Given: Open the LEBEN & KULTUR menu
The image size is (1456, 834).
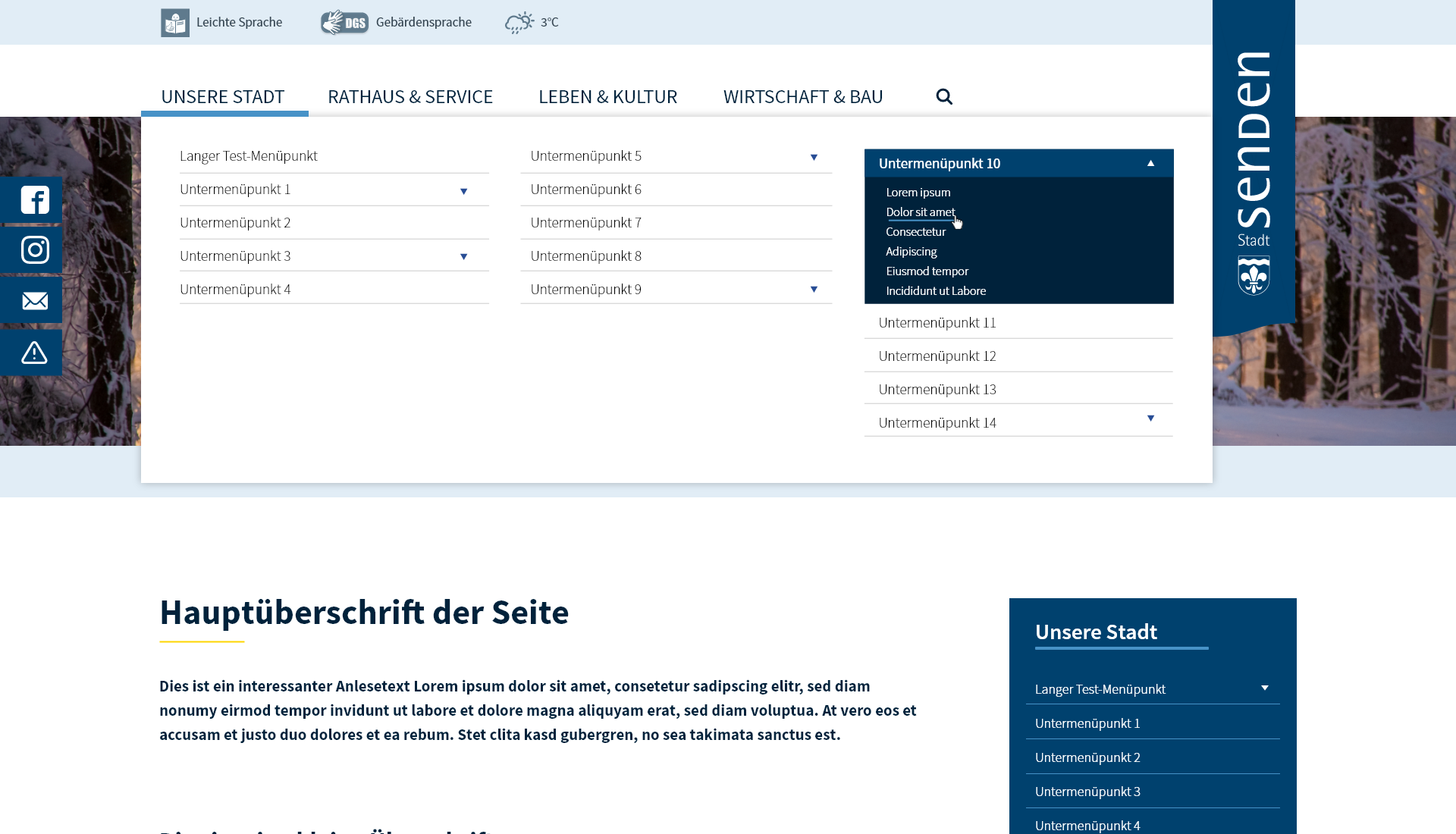Looking at the screenshot, I should coord(607,97).
